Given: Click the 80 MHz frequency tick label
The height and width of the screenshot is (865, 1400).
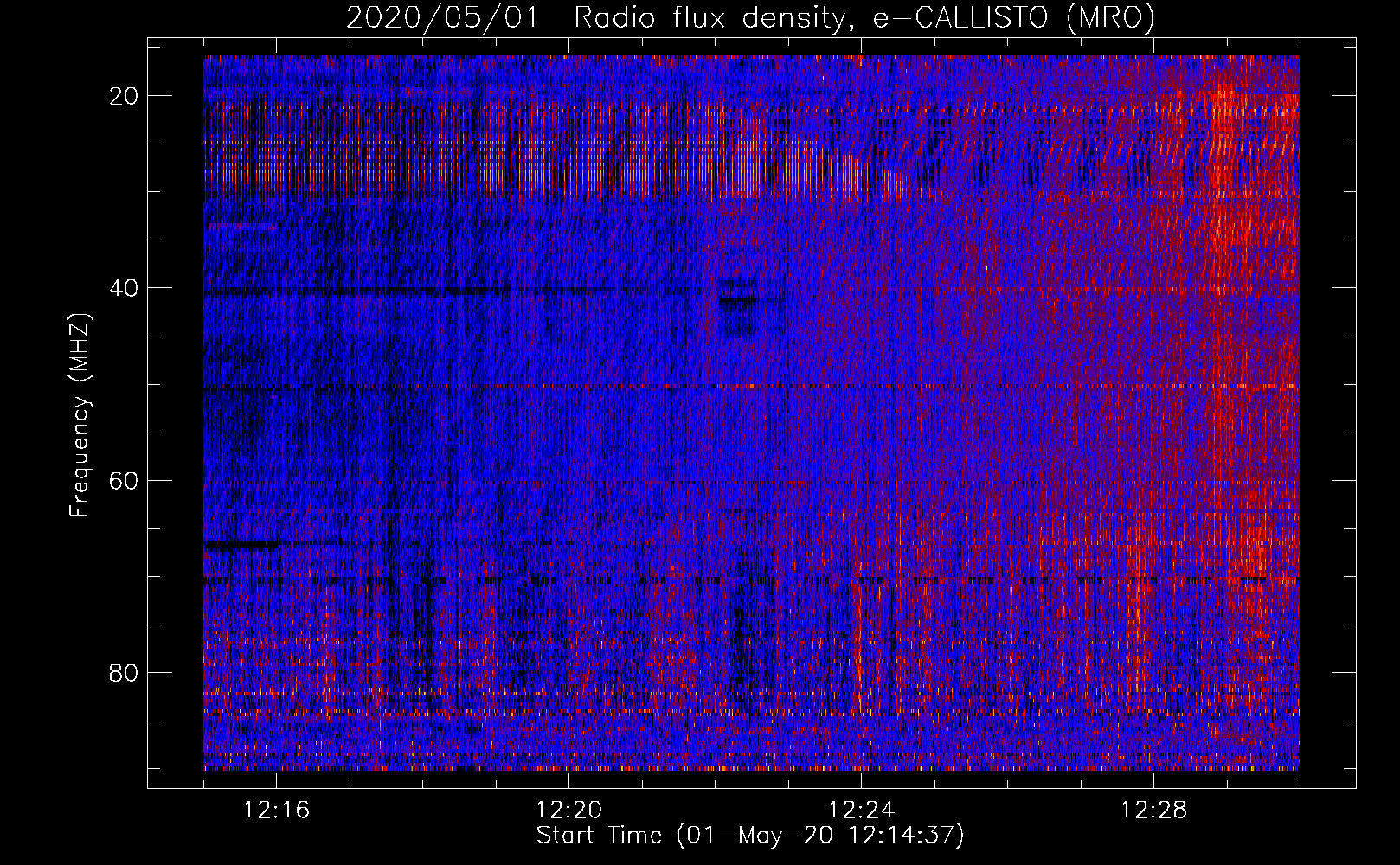Looking at the screenshot, I should [124, 673].
